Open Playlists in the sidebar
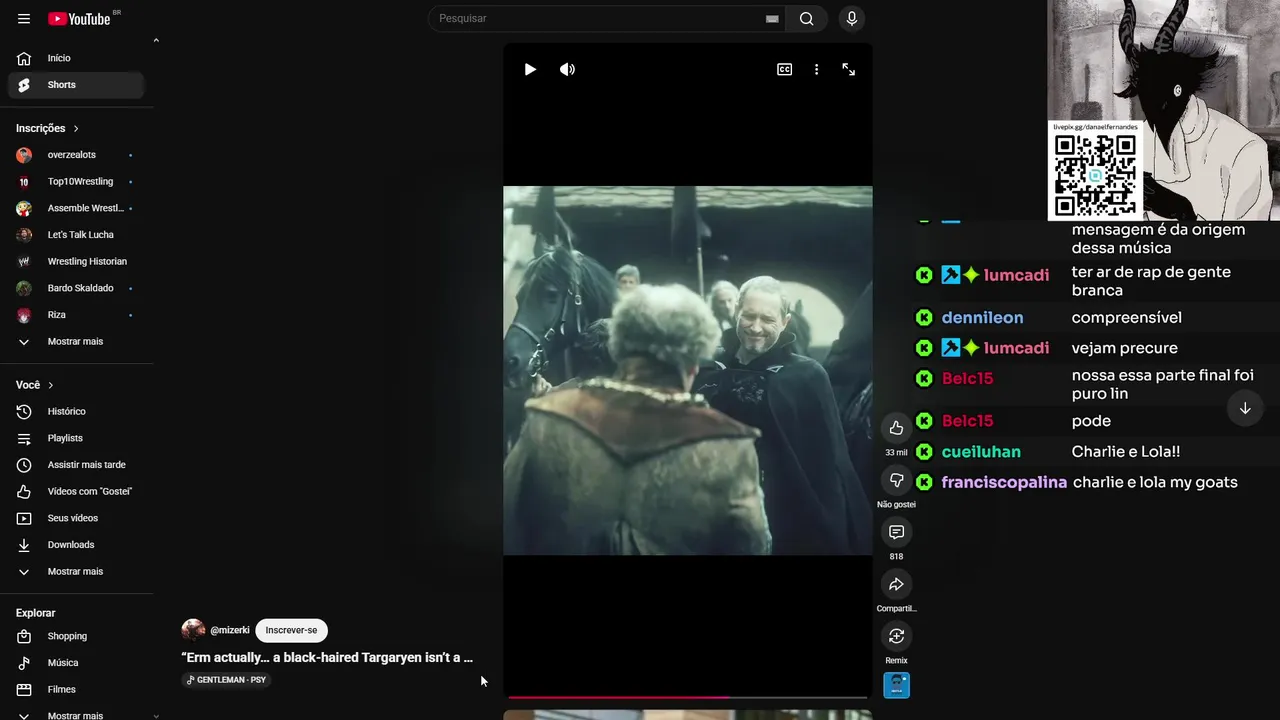The image size is (1280, 720). [76, 438]
